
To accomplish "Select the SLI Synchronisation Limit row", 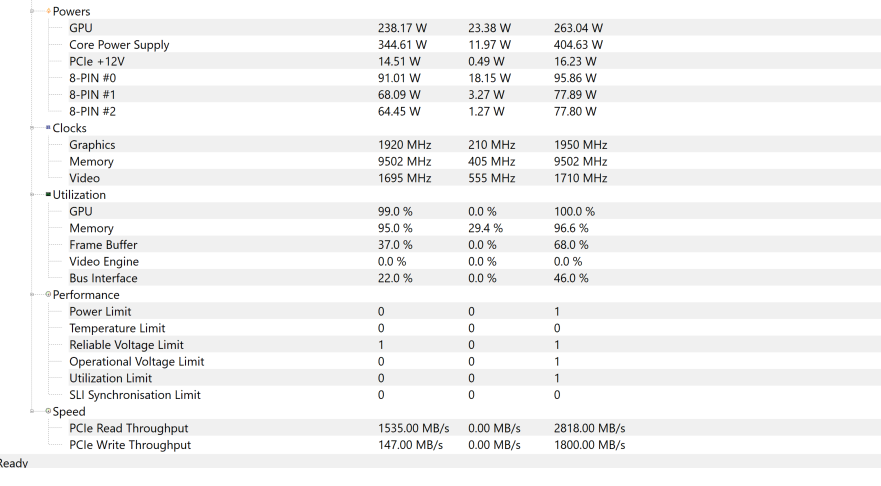I will (135, 395).
